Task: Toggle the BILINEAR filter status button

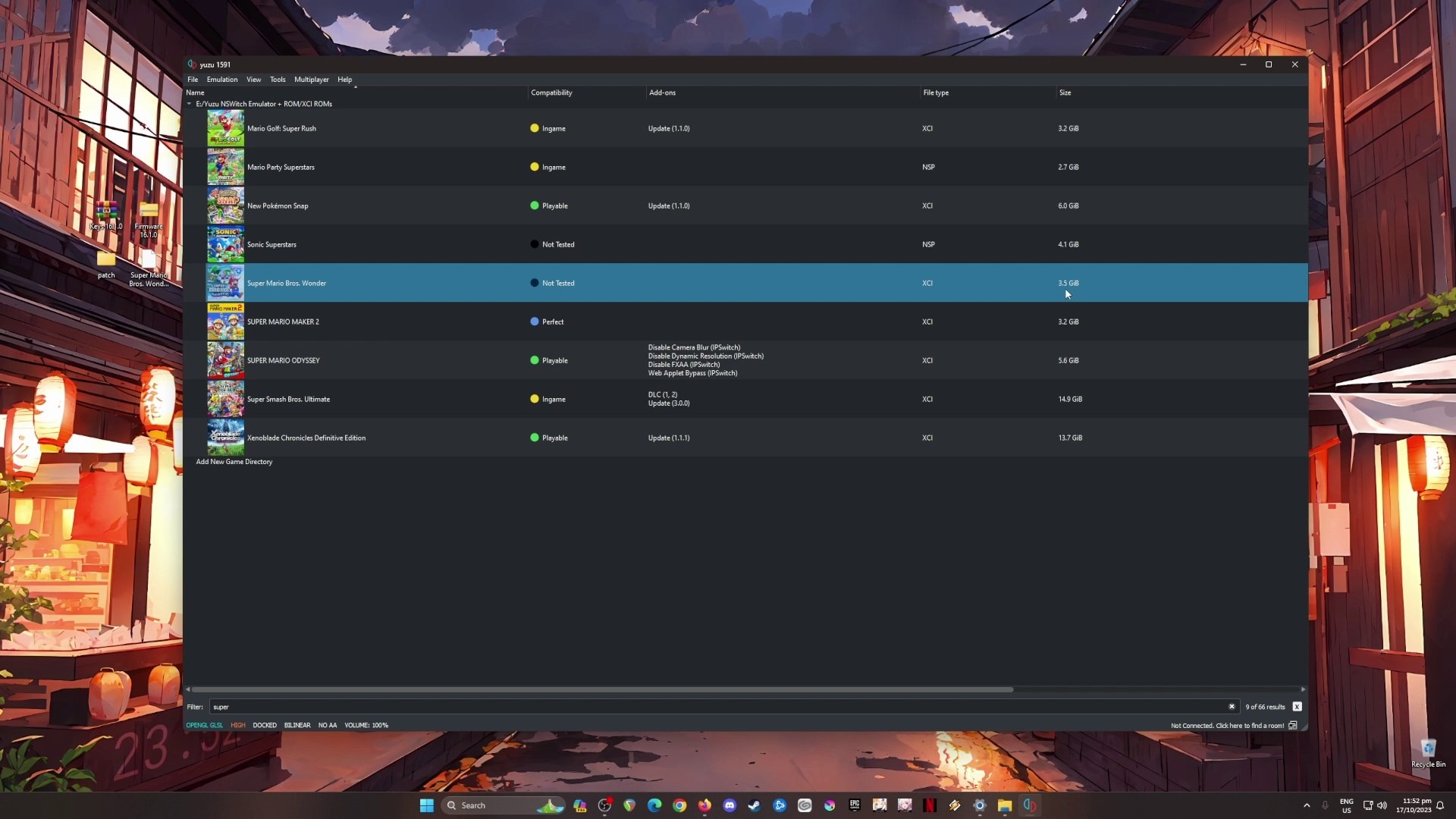Action: click(x=297, y=725)
